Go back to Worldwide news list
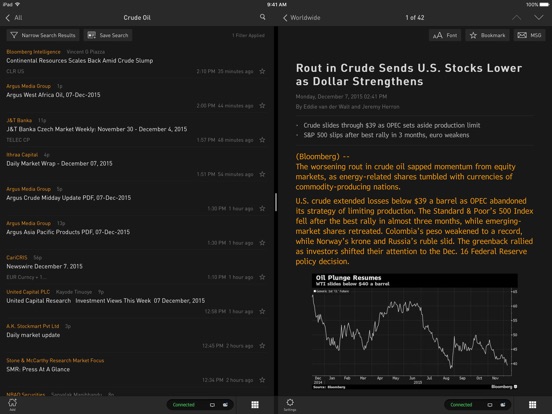The image size is (552, 414). point(301,18)
